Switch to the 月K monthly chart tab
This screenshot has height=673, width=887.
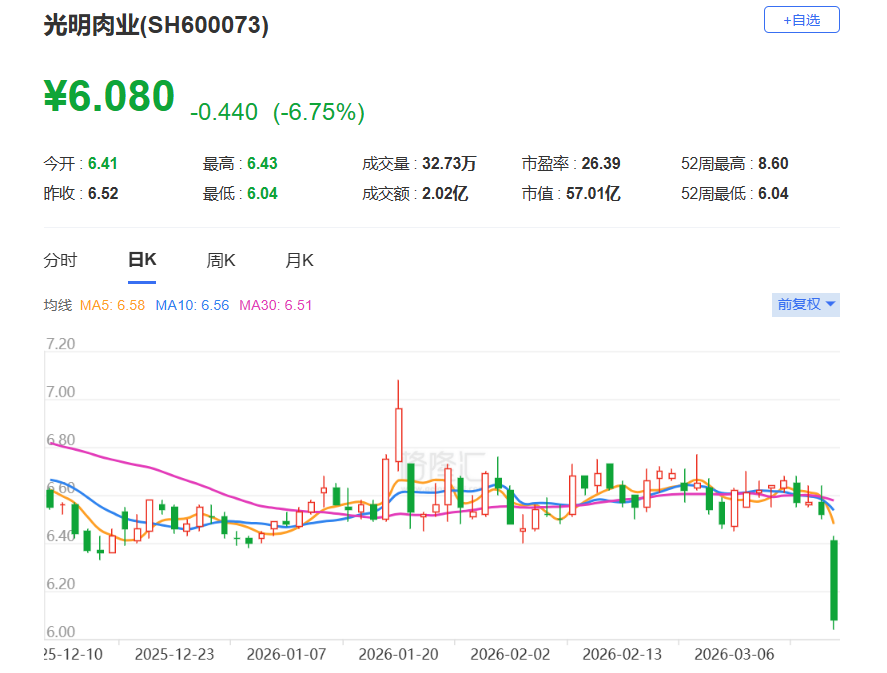pos(299,261)
